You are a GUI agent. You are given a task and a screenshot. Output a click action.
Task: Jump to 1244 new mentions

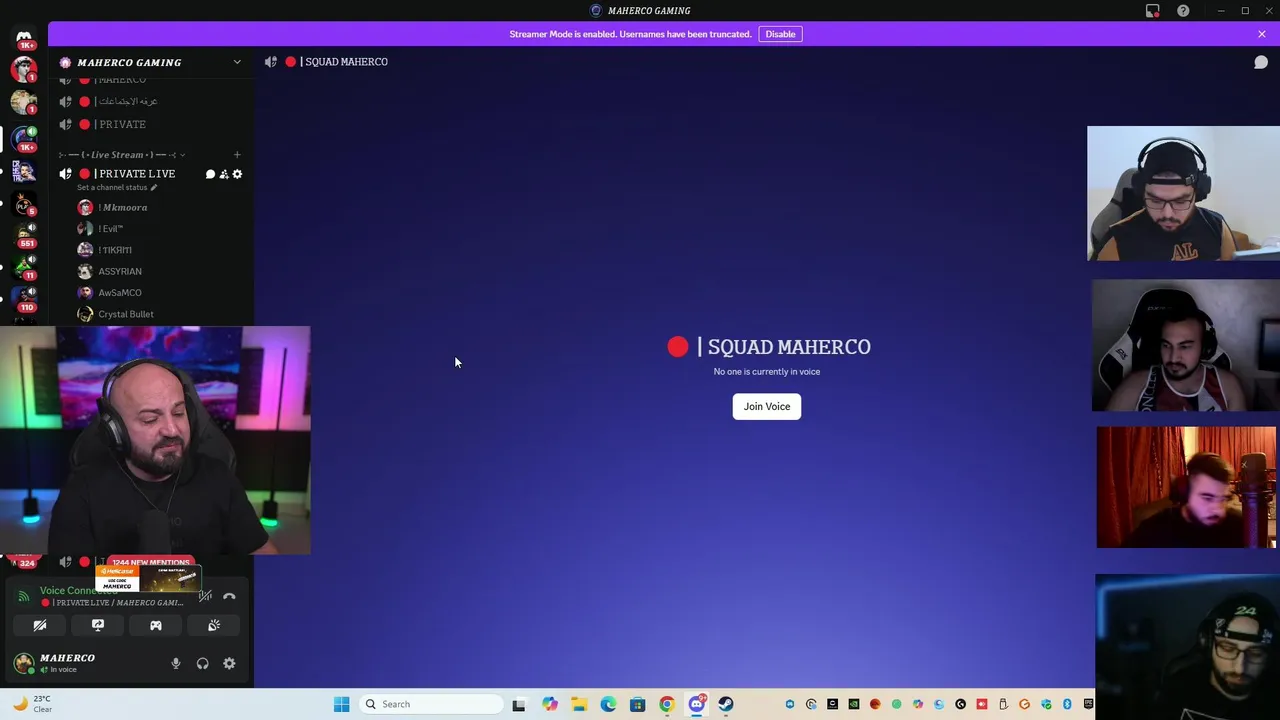[150, 562]
